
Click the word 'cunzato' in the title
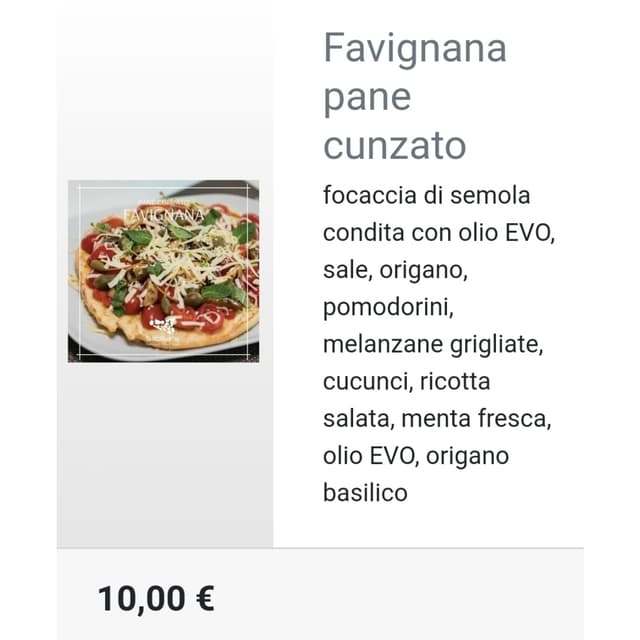click(394, 146)
